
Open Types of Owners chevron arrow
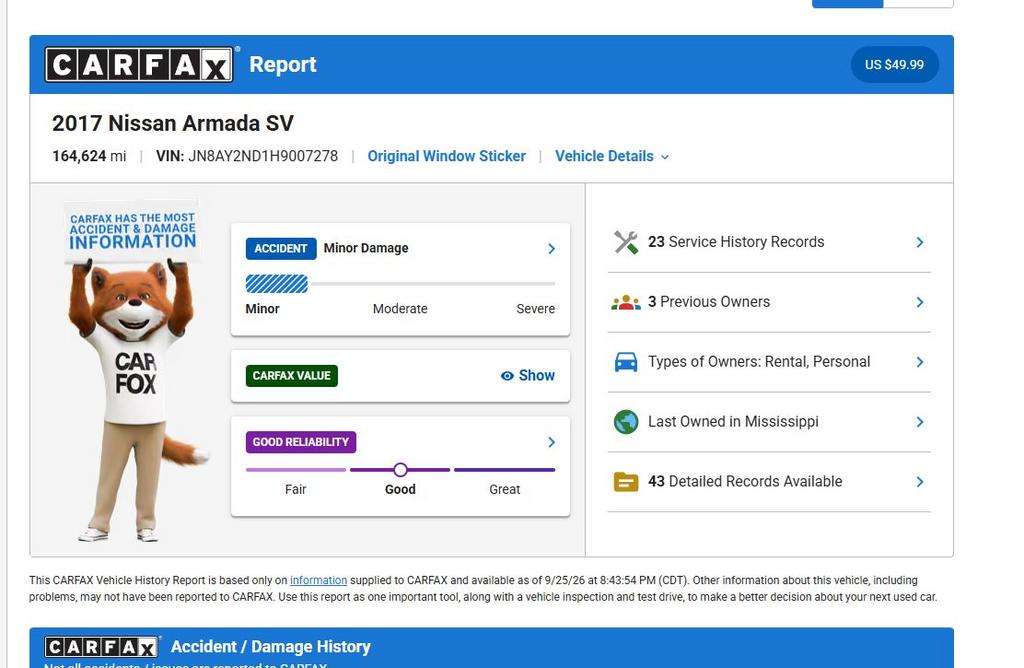point(920,362)
